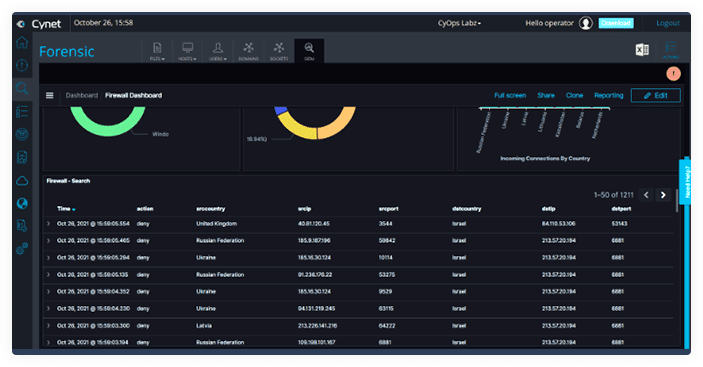Viewport: 703px width, 367px height.
Task: Open the report document sidebar icon
Action: pos(22,157)
